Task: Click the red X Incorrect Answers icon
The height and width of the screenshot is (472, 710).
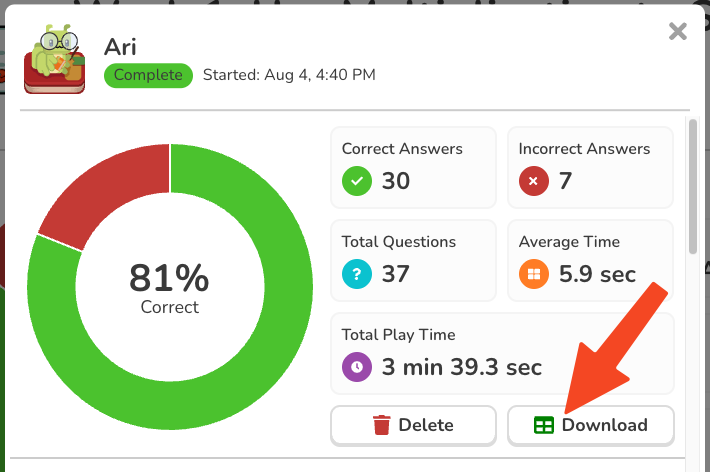Action: 533,181
